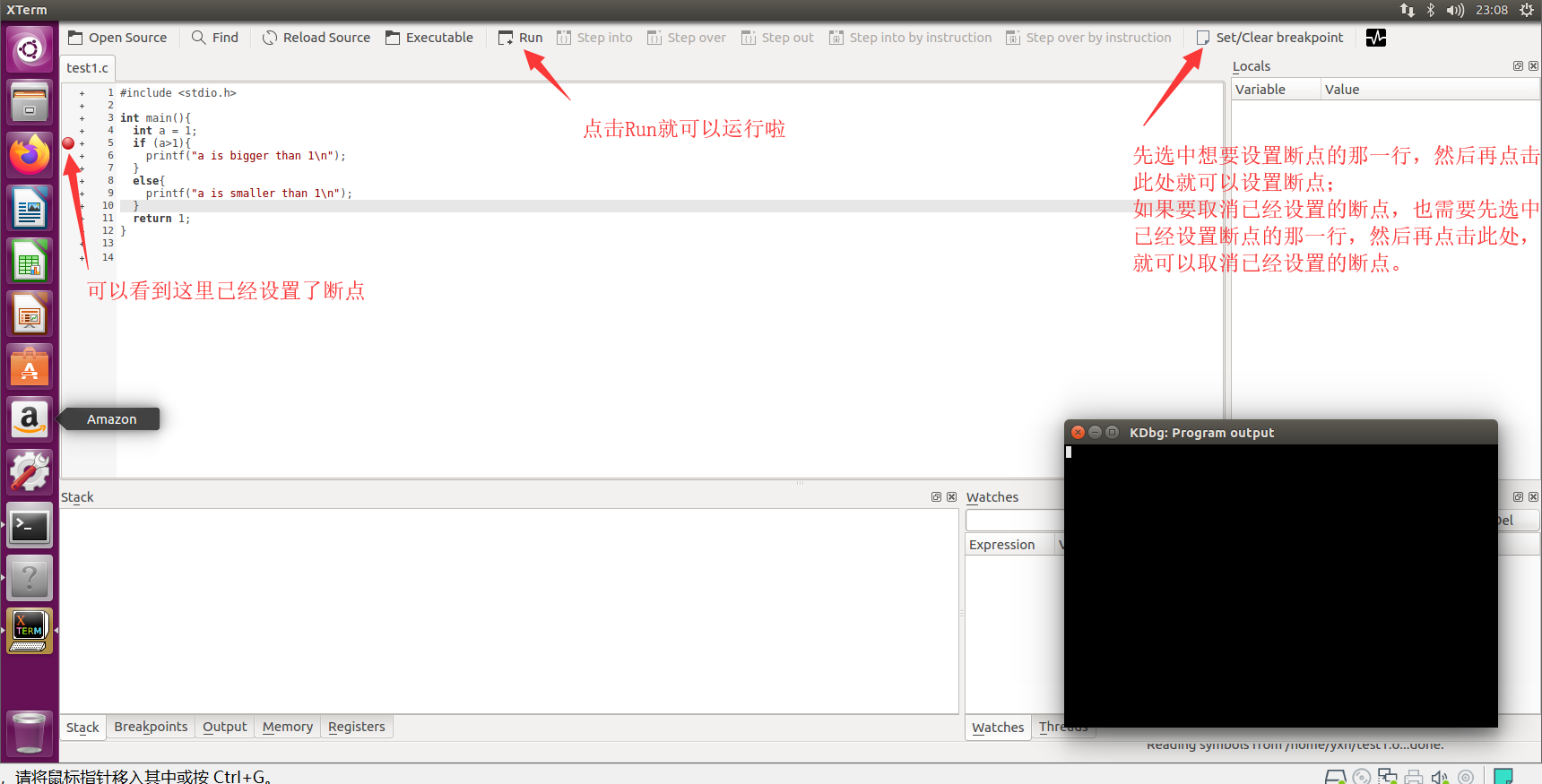Viewport: 1542px width, 784px height.
Task: Click the pulse monitor icon in the toolbar
Action: (x=1376, y=38)
